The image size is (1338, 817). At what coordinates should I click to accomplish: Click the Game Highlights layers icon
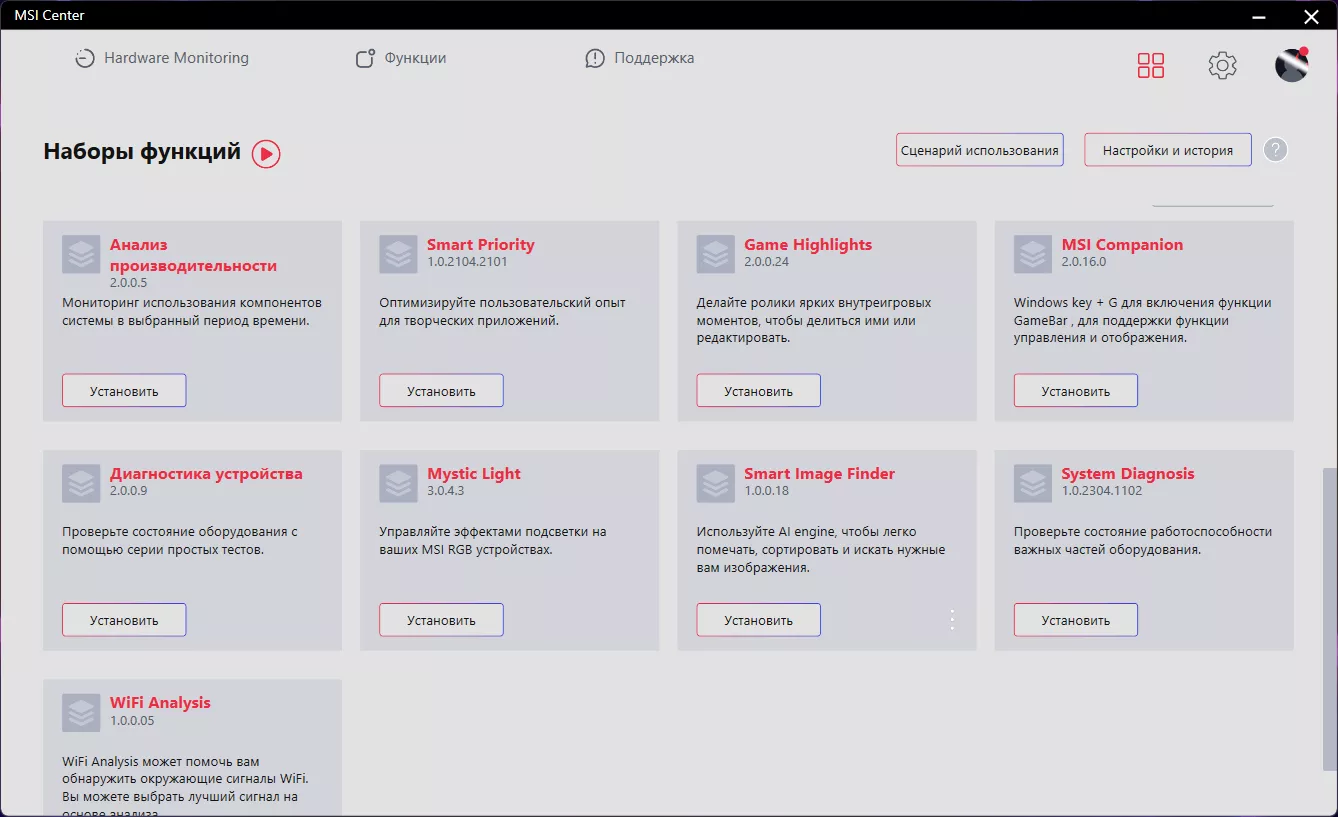point(716,254)
